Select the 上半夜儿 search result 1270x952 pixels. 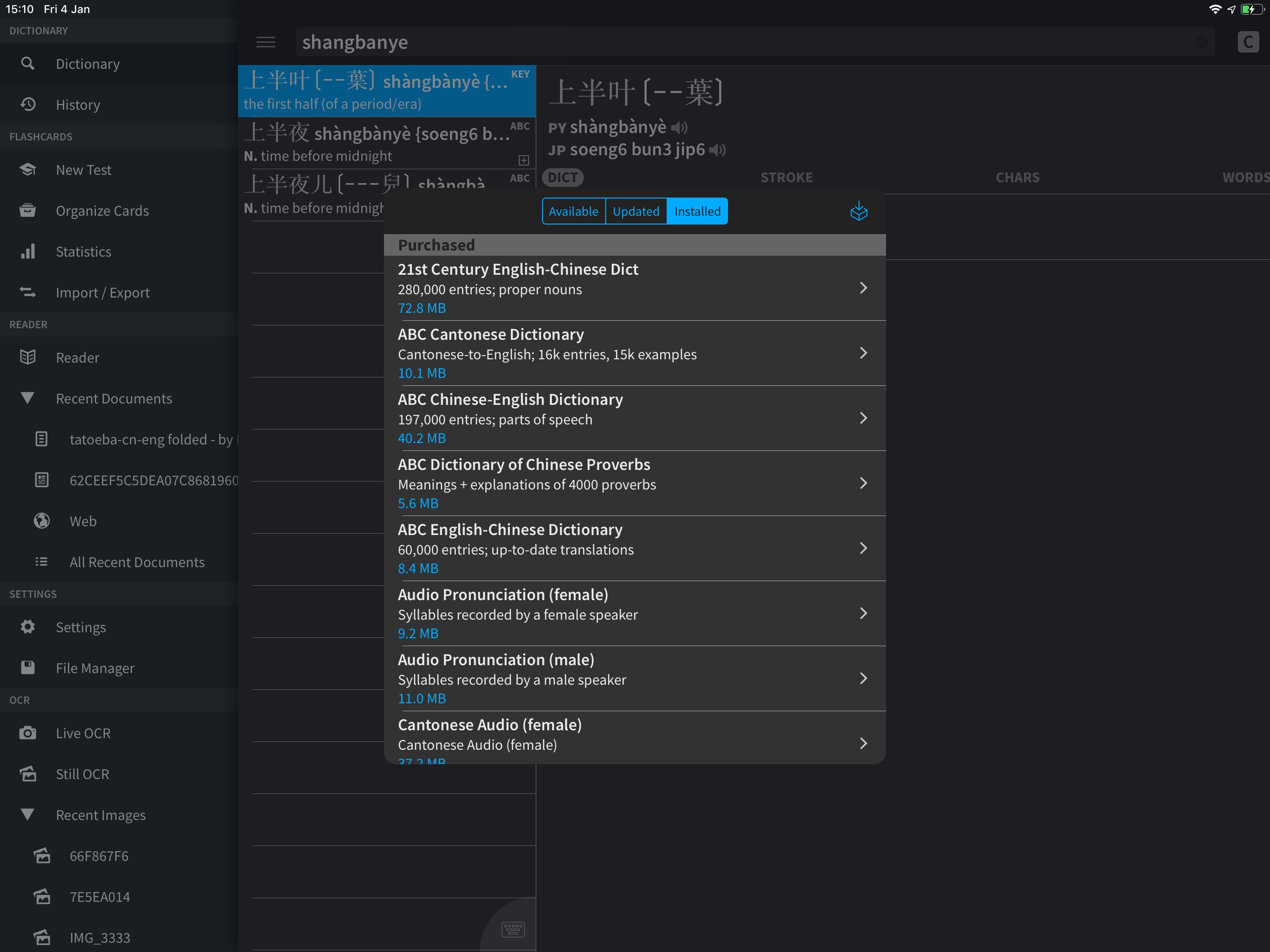[x=387, y=195]
